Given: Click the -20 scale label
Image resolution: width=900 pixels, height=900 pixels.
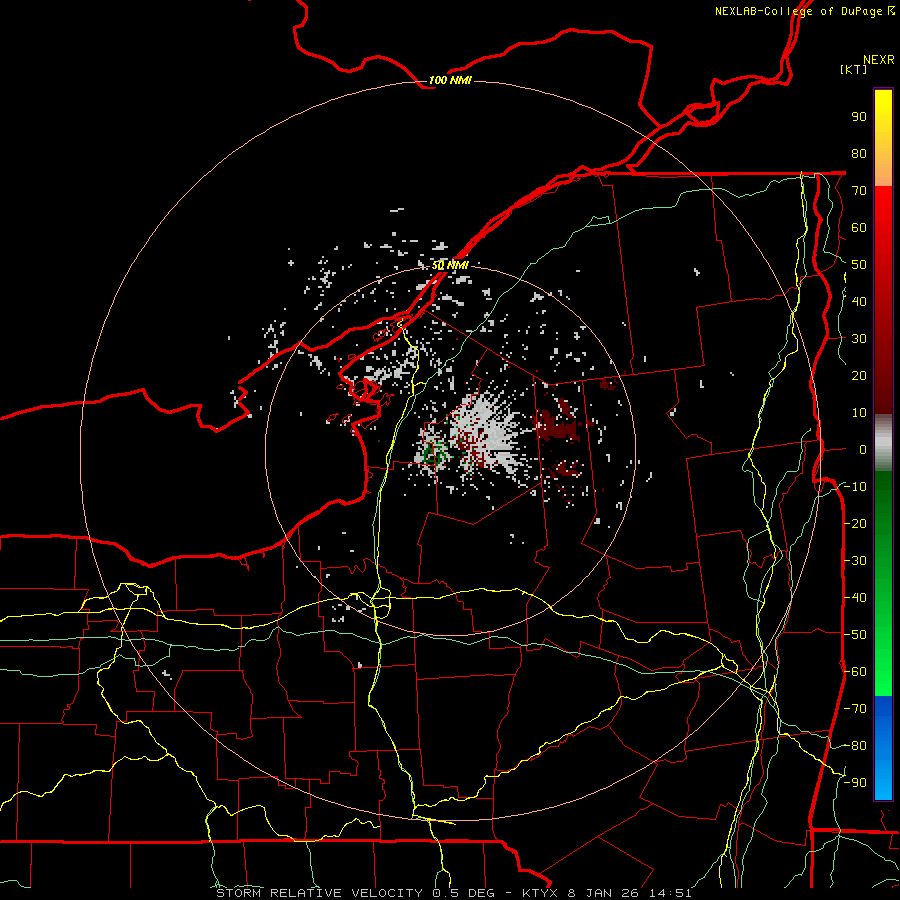Looking at the screenshot, I should (855, 523).
